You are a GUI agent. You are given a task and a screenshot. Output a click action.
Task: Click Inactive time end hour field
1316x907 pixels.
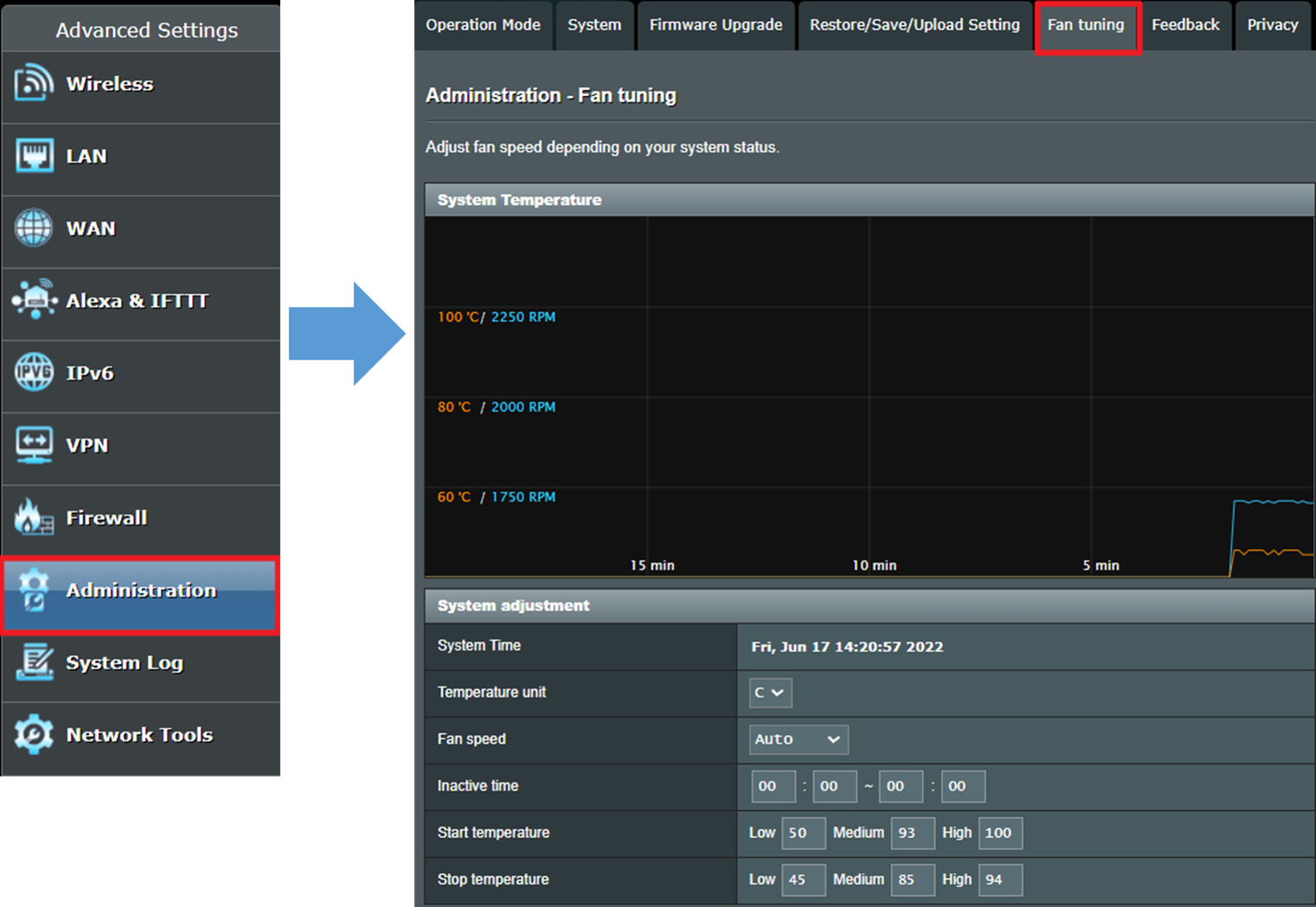[901, 786]
